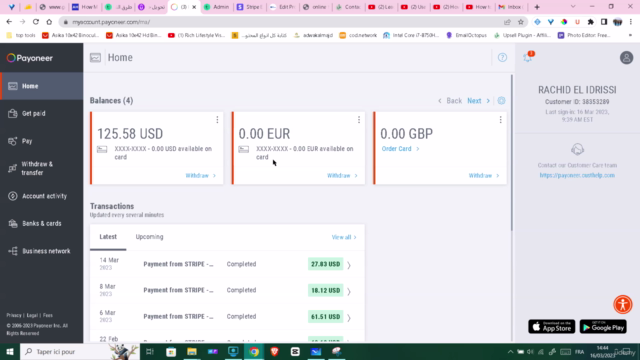Screen dimensions: 640x360
Task: Click the browser home button
Action: [49, 22]
